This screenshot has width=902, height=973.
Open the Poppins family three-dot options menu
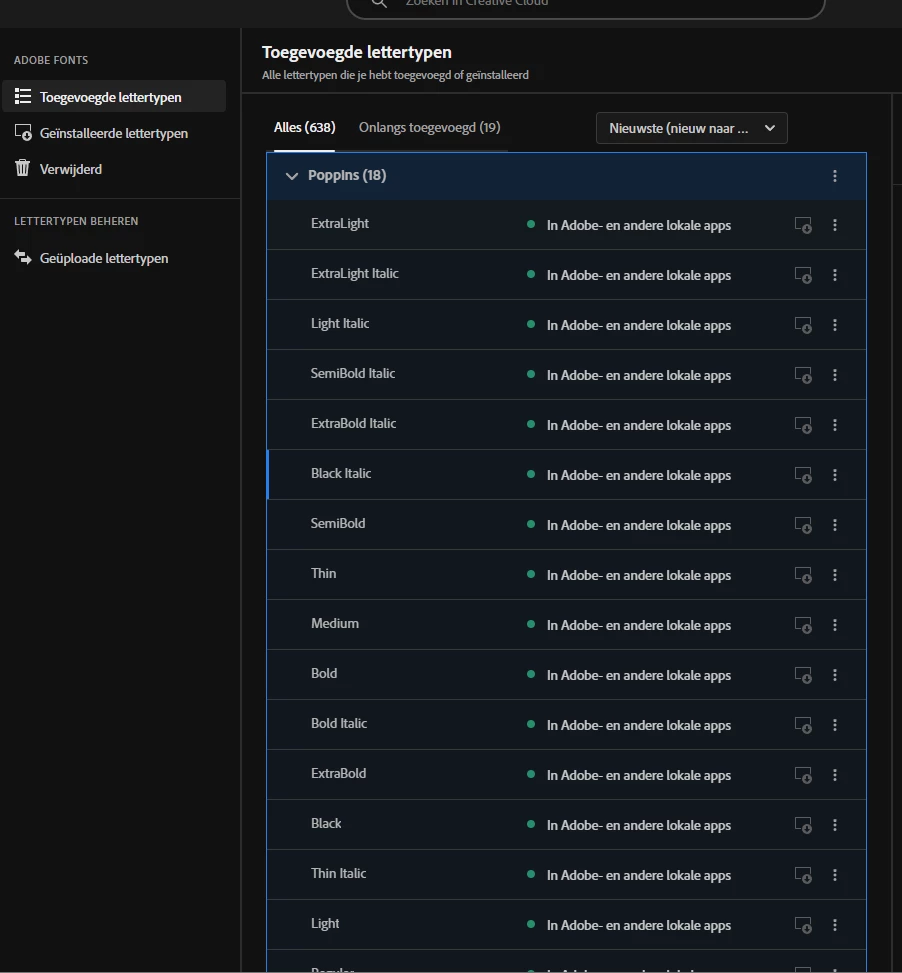(x=834, y=176)
